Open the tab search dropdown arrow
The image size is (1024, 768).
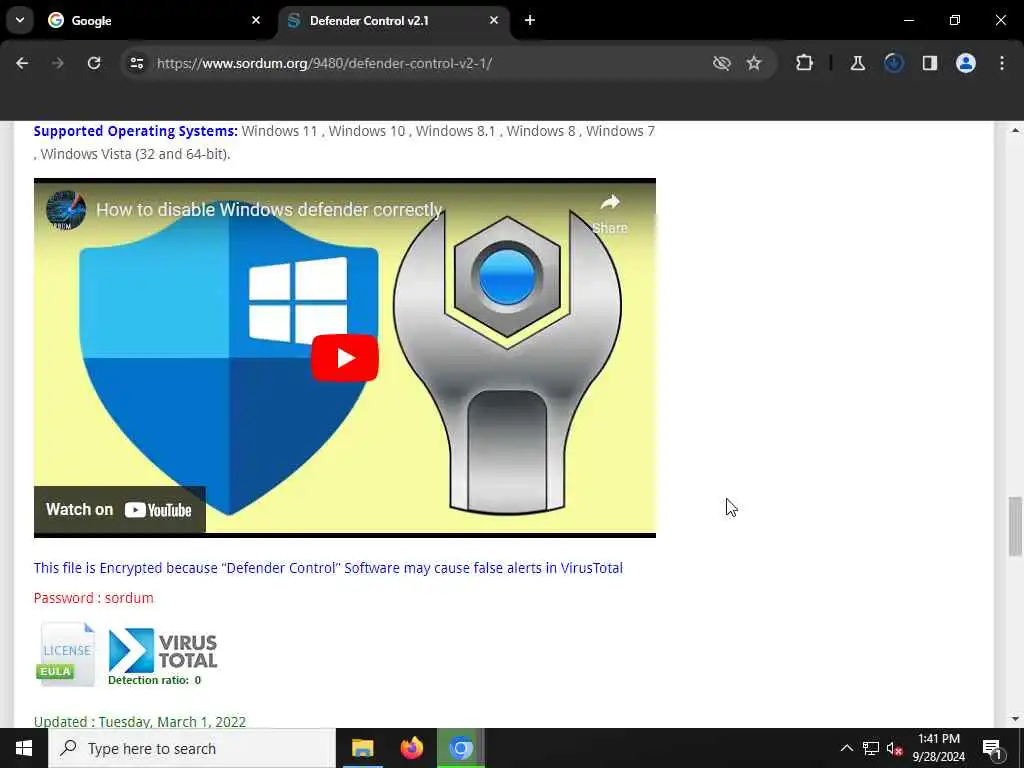[x=20, y=20]
